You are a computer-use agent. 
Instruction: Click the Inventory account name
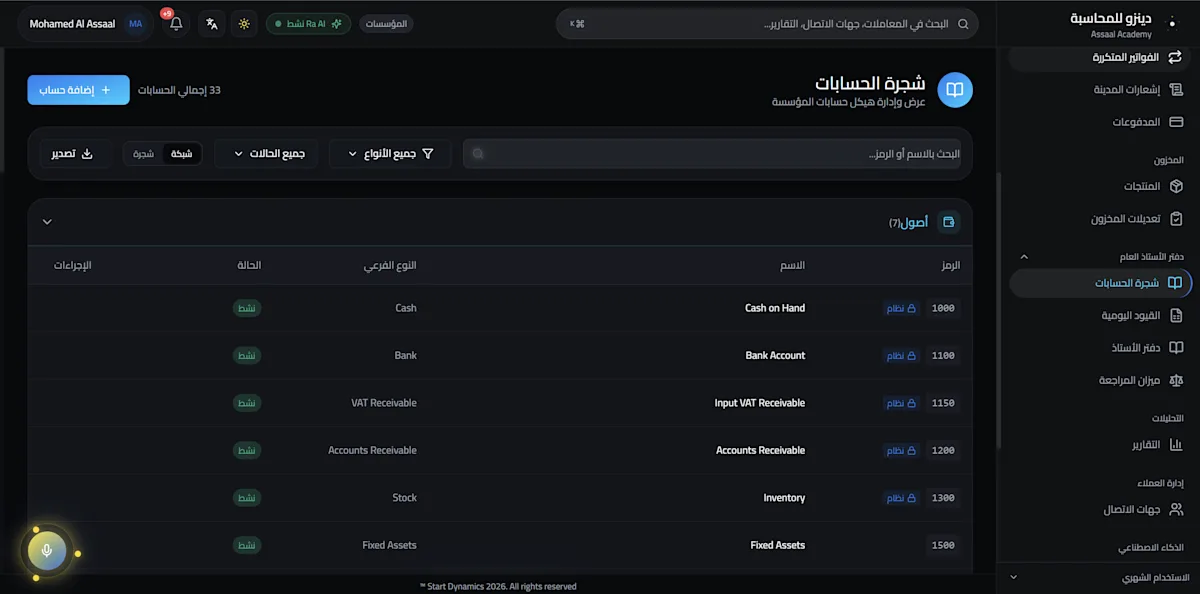pos(784,498)
